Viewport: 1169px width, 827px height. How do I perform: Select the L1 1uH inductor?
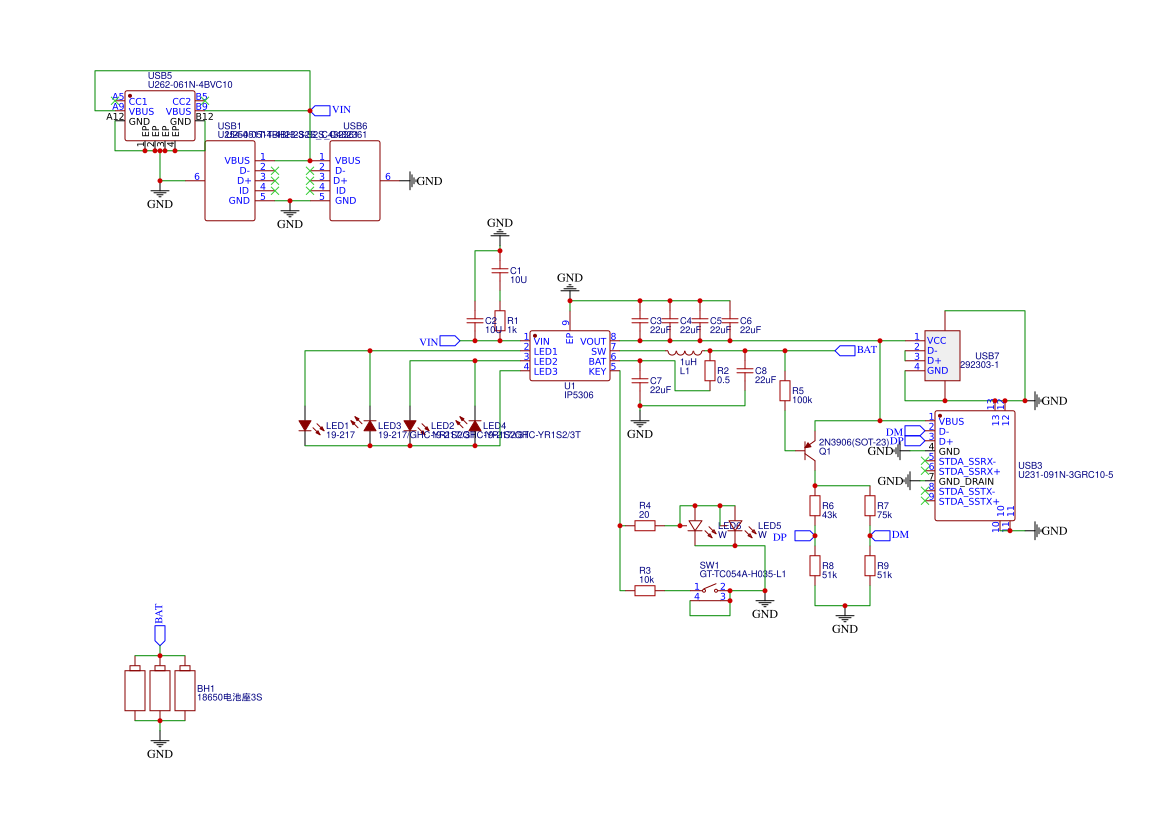click(685, 352)
